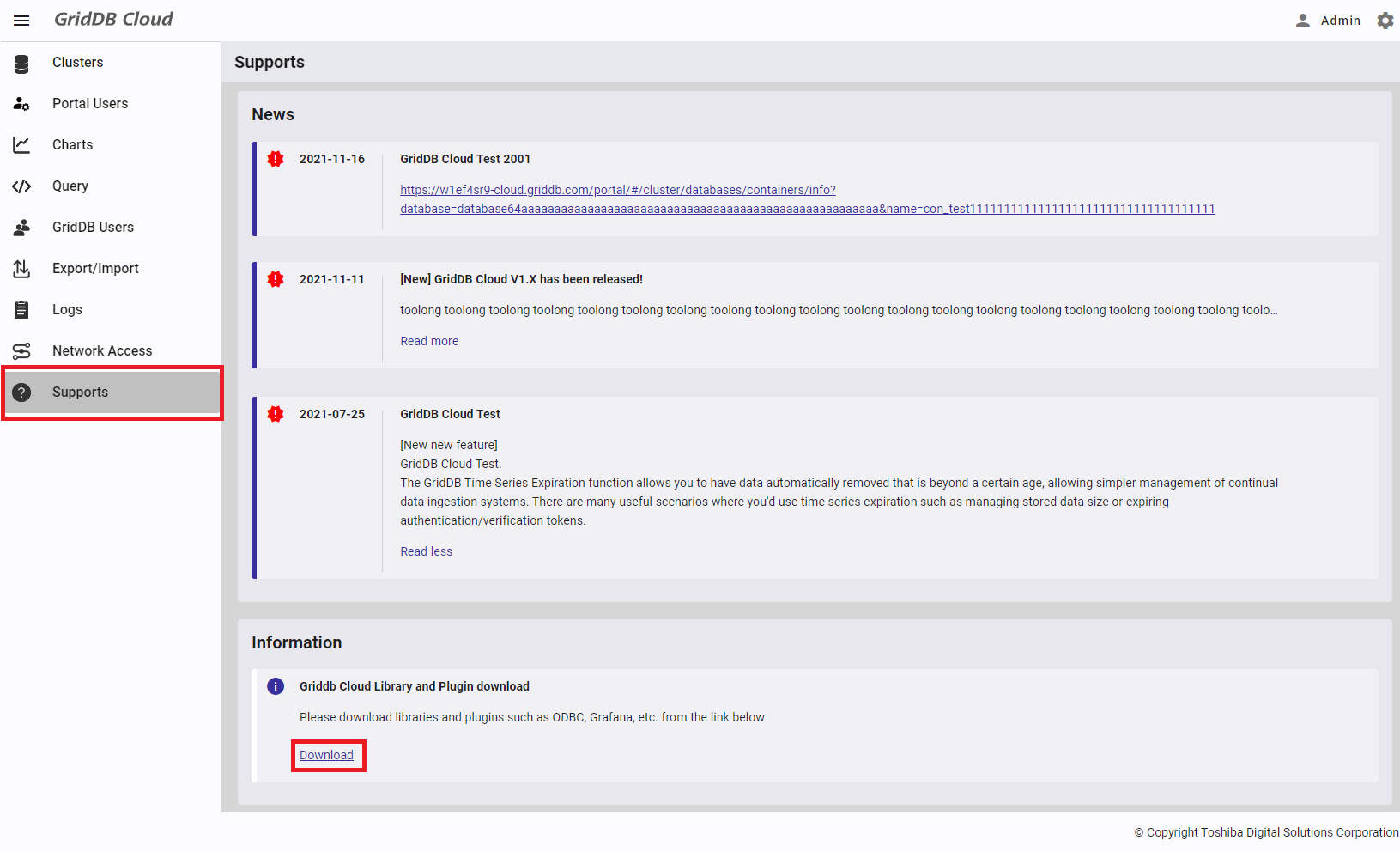
Task: Click the '[New new feature]' text line
Action: [x=449, y=445]
